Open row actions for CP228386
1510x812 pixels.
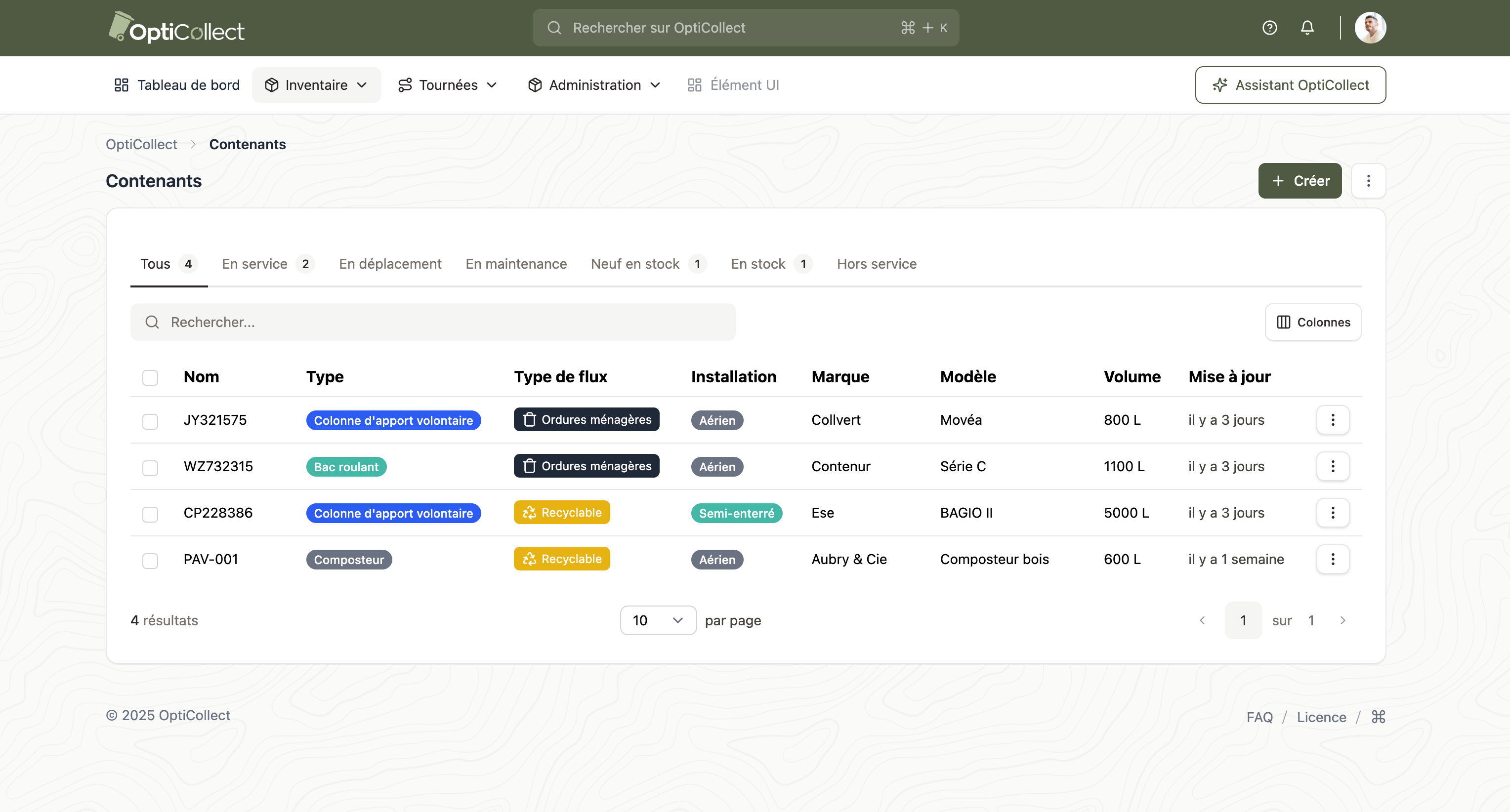pos(1333,513)
